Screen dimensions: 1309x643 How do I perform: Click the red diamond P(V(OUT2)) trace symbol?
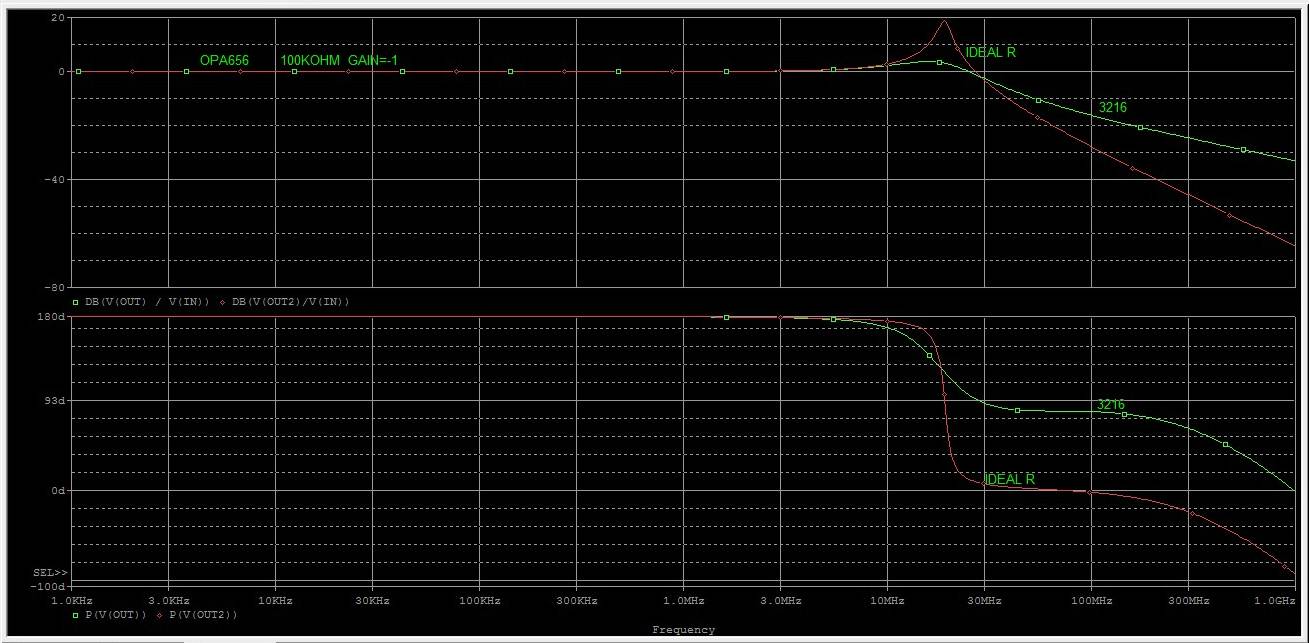(x=159, y=615)
